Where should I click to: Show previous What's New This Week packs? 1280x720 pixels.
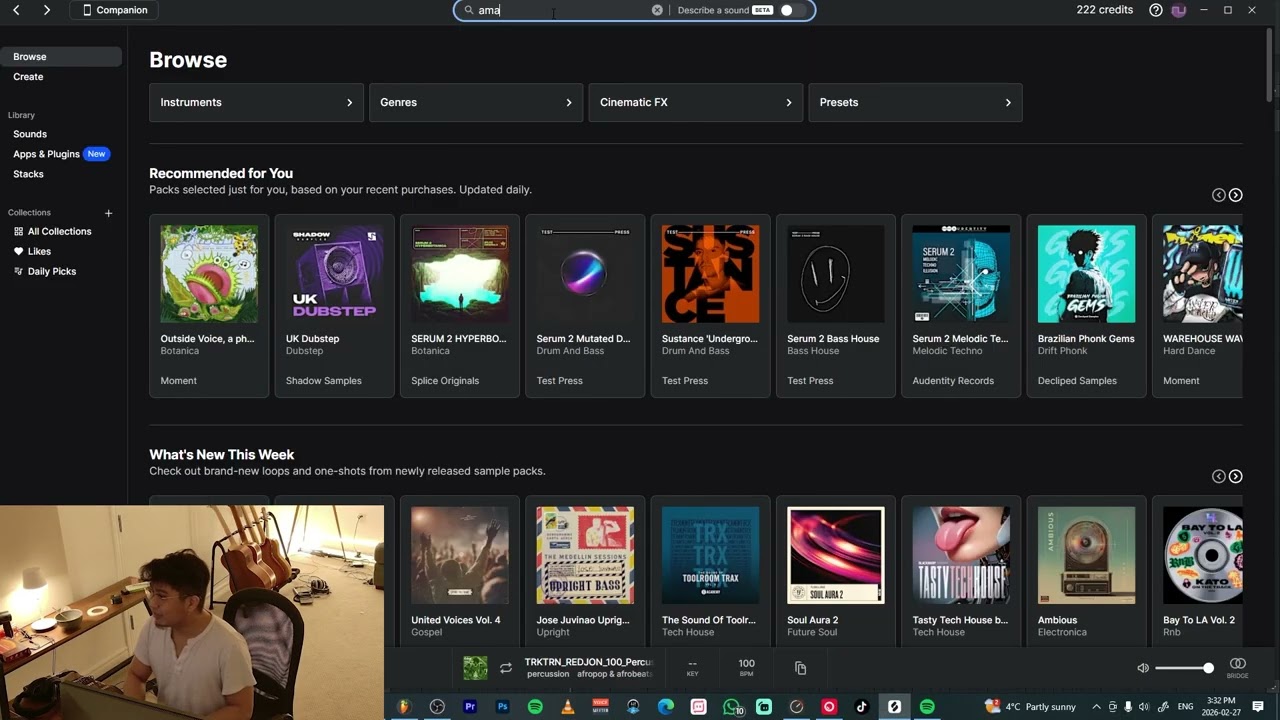[1218, 476]
